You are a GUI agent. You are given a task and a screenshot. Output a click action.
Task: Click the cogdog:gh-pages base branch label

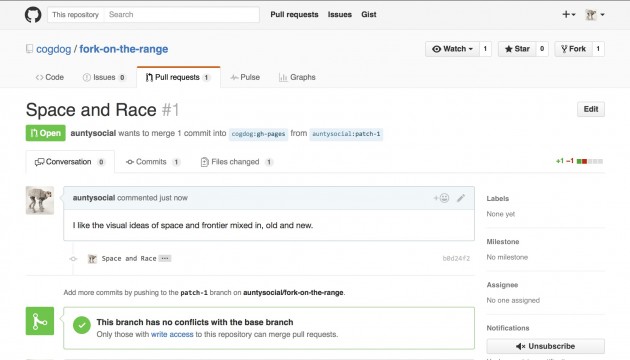tap(258, 134)
